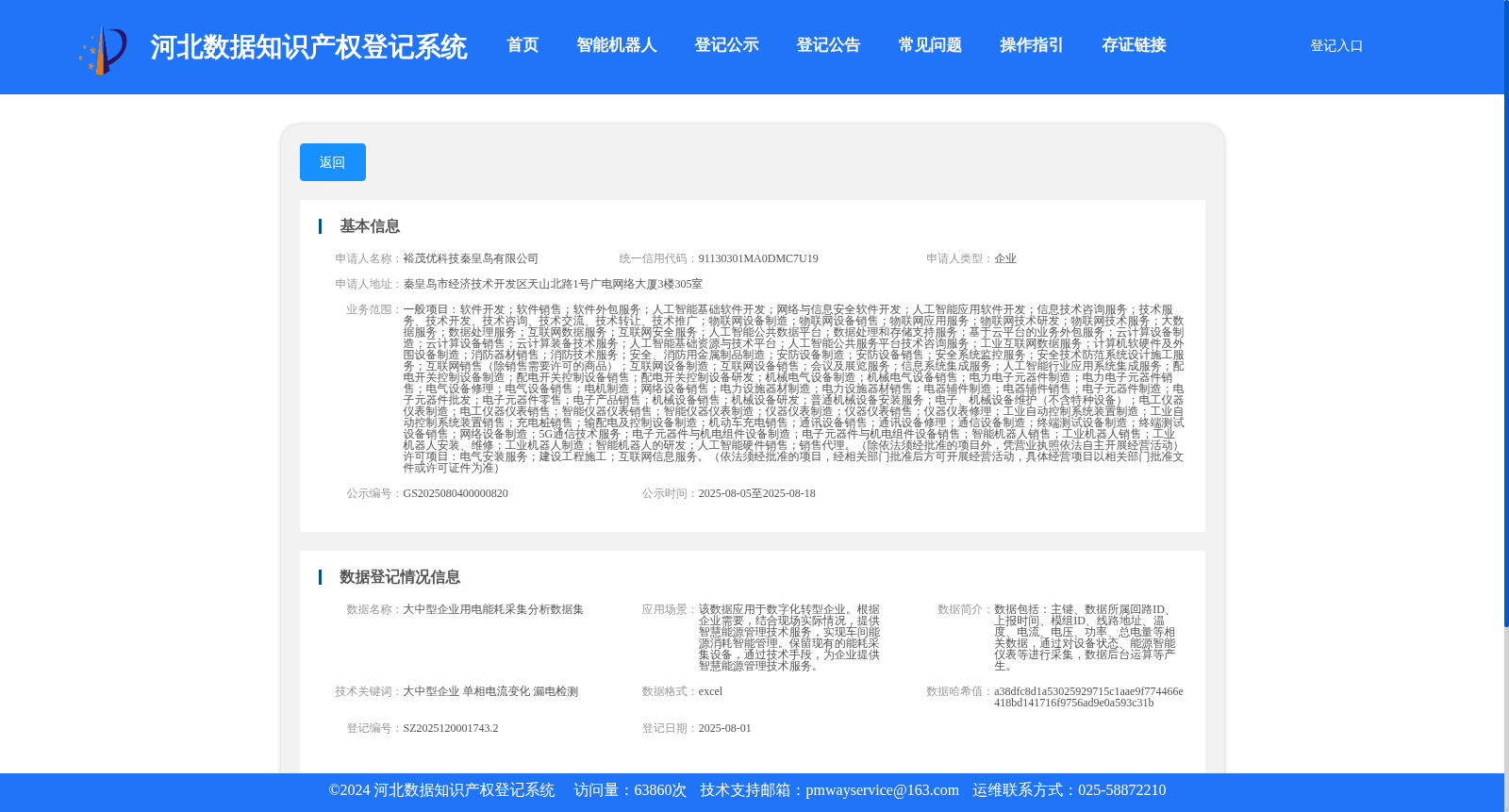Click footer email pmwayservice@163.com
The height and width of the screenshot is (812, 1509).
882,790
